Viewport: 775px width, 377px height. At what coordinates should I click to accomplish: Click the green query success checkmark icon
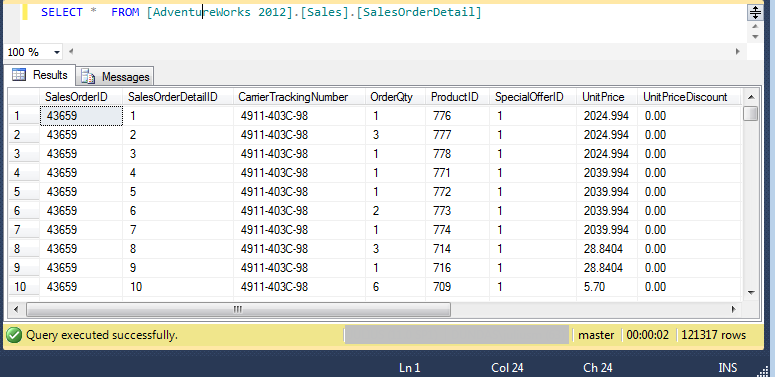click(x=14, y=335)
